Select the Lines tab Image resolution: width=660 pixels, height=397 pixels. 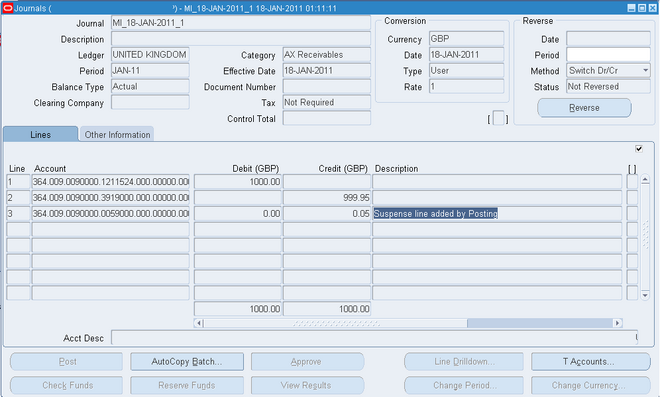click(x=40, y=134)
